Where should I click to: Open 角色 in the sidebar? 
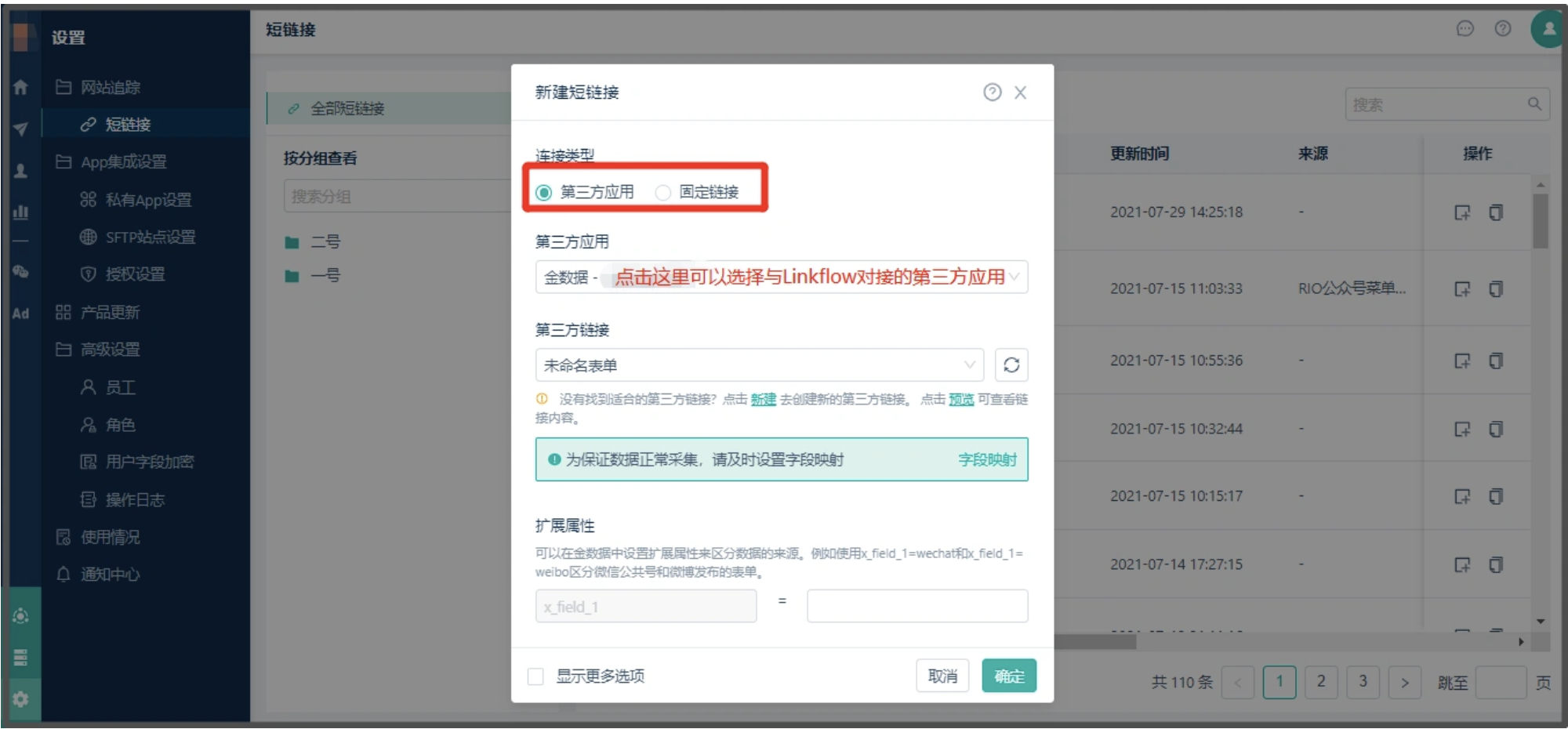click(108, 425)
